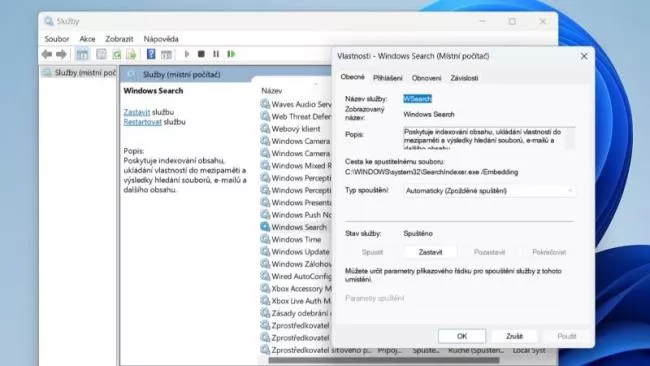Open the Zobrazit menu
The image size is (650, 366).
point(119,39)
